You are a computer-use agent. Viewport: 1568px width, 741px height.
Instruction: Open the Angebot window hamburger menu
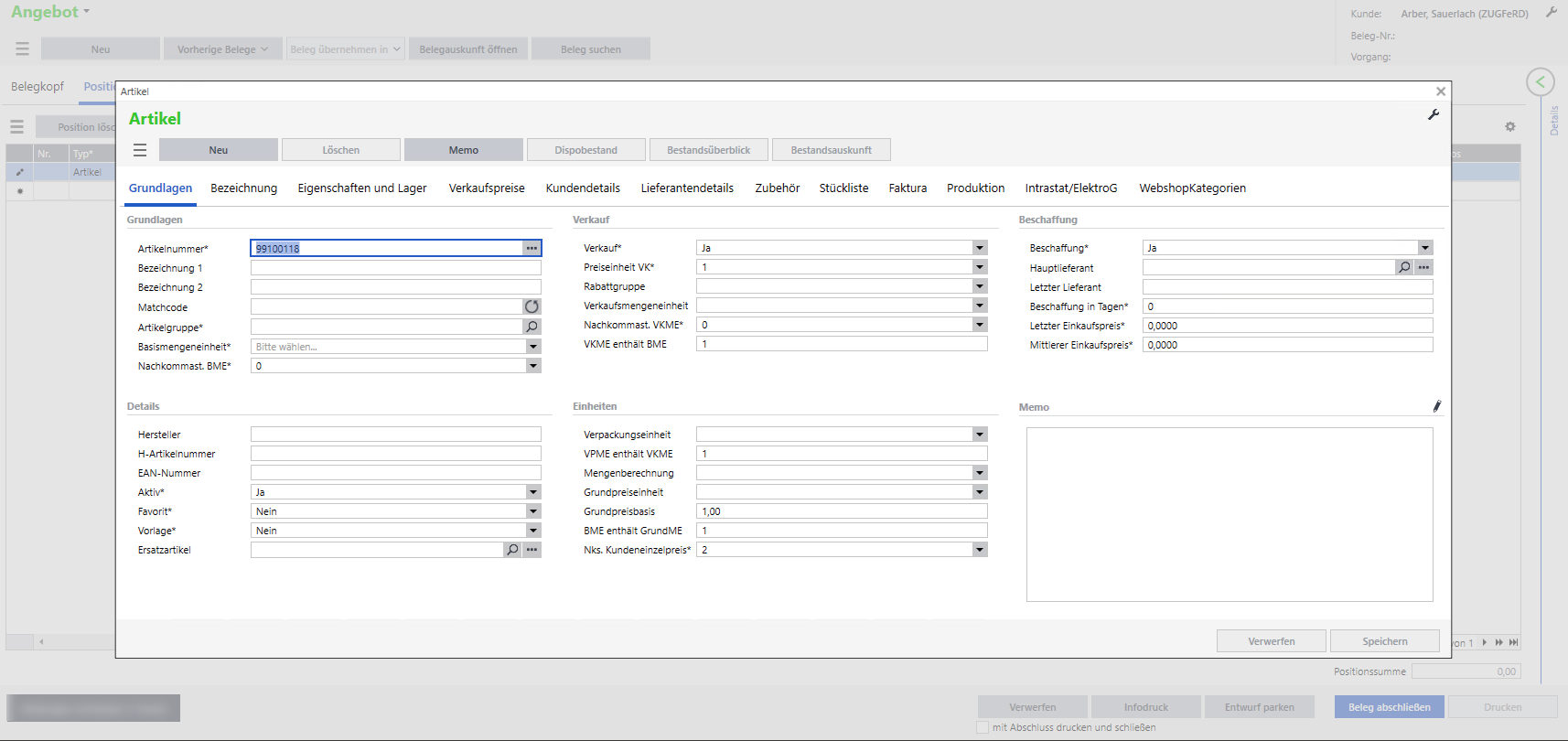pos(23,48)
